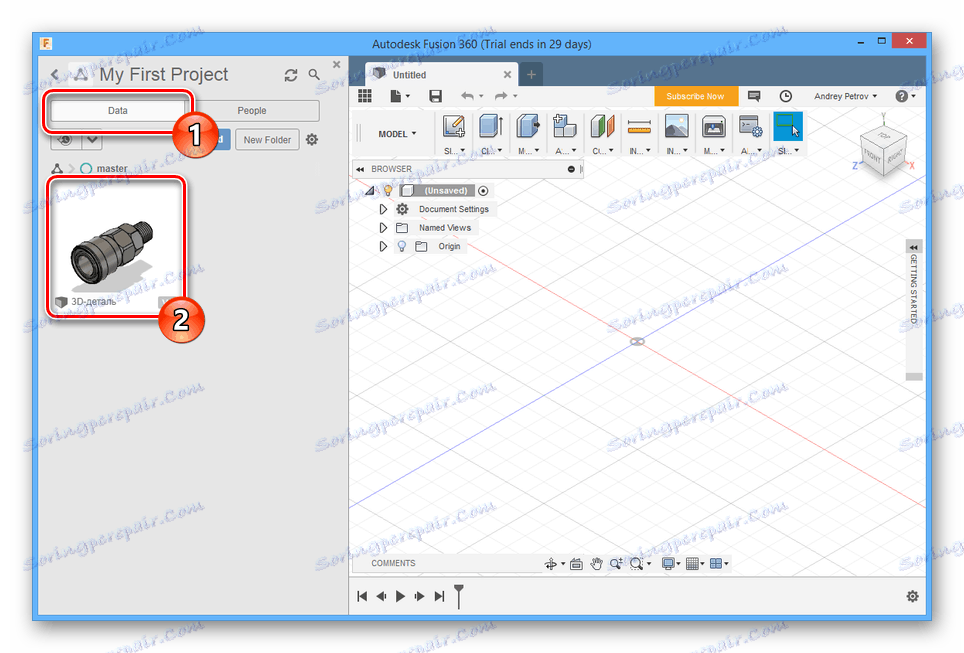Open the File menu icon
Image resolution: width=964 pixels, height=653 pixels.
coord(400,96)
